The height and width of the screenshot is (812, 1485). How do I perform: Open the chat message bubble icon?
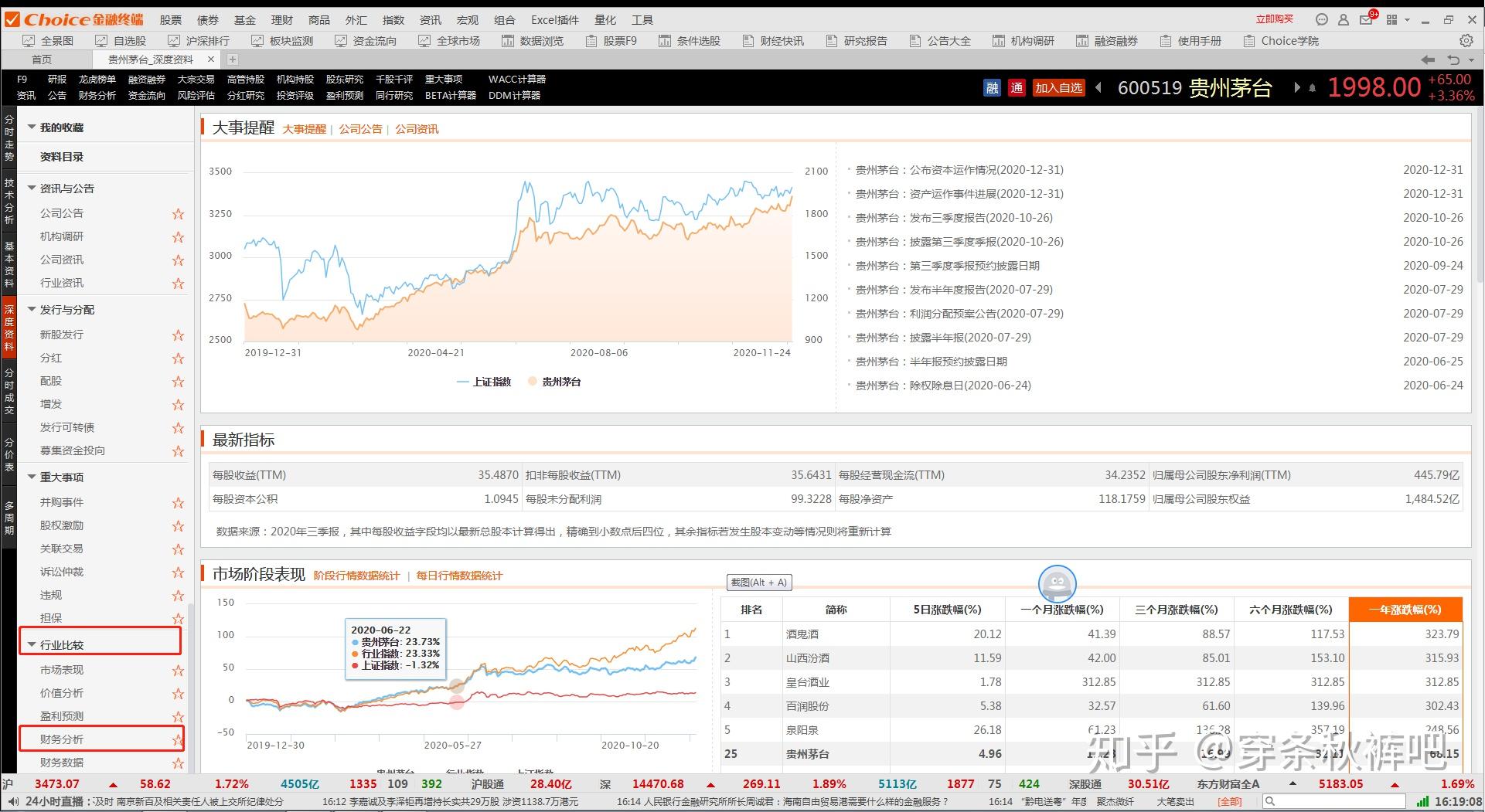pos(1321,19)
